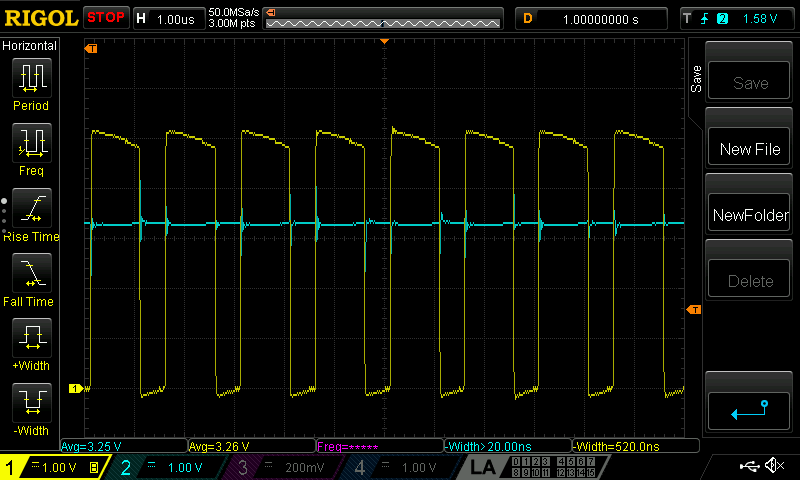The image size is (800, 480).
Task: Choose the Fall Time measurement icon
Action: pos(31,274)
